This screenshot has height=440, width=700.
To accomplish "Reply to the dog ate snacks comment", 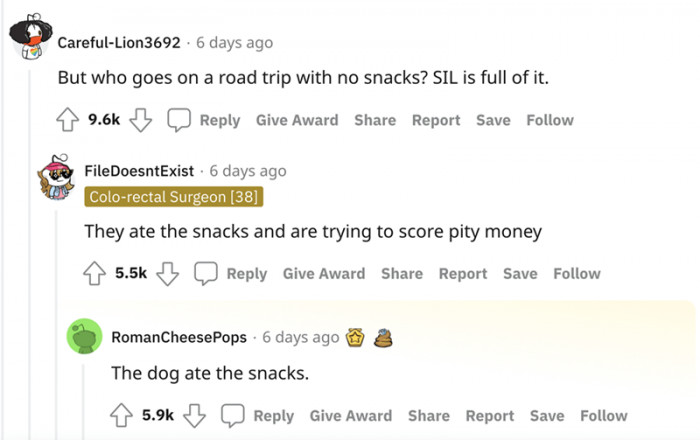I will click(259, 416).
